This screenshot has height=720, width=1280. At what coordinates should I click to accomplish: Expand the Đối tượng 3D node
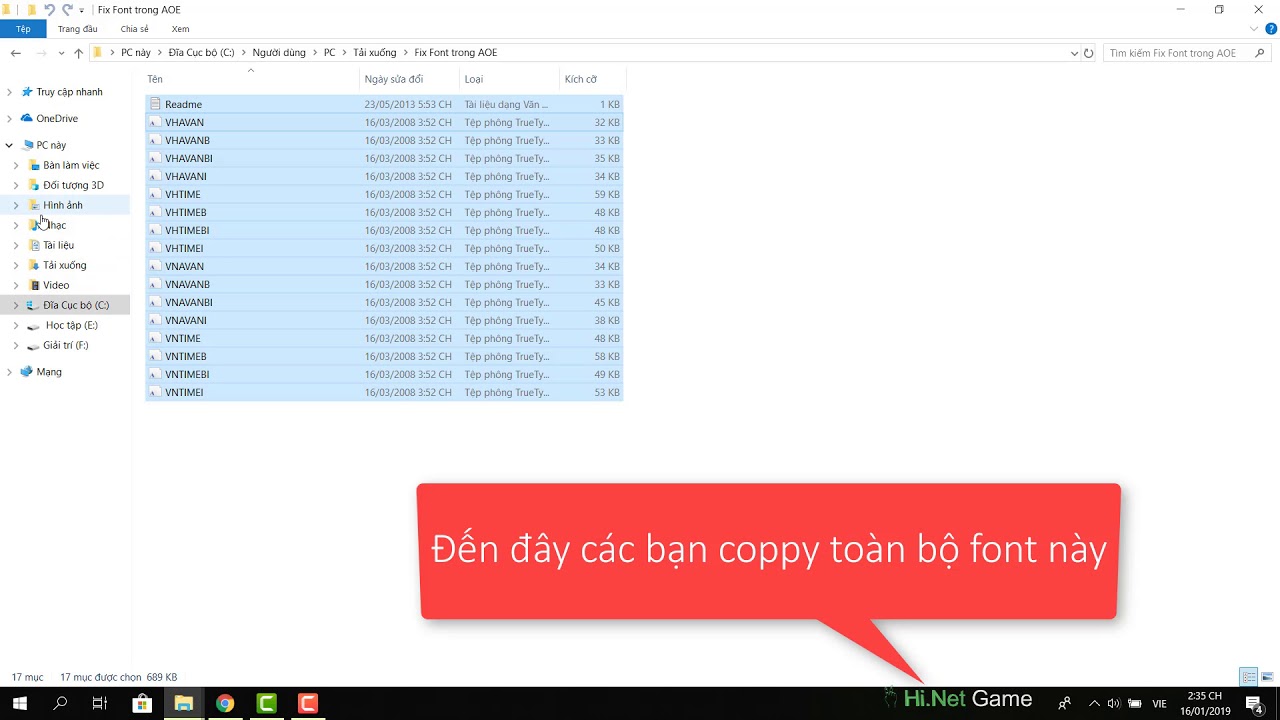click(16, 185)
